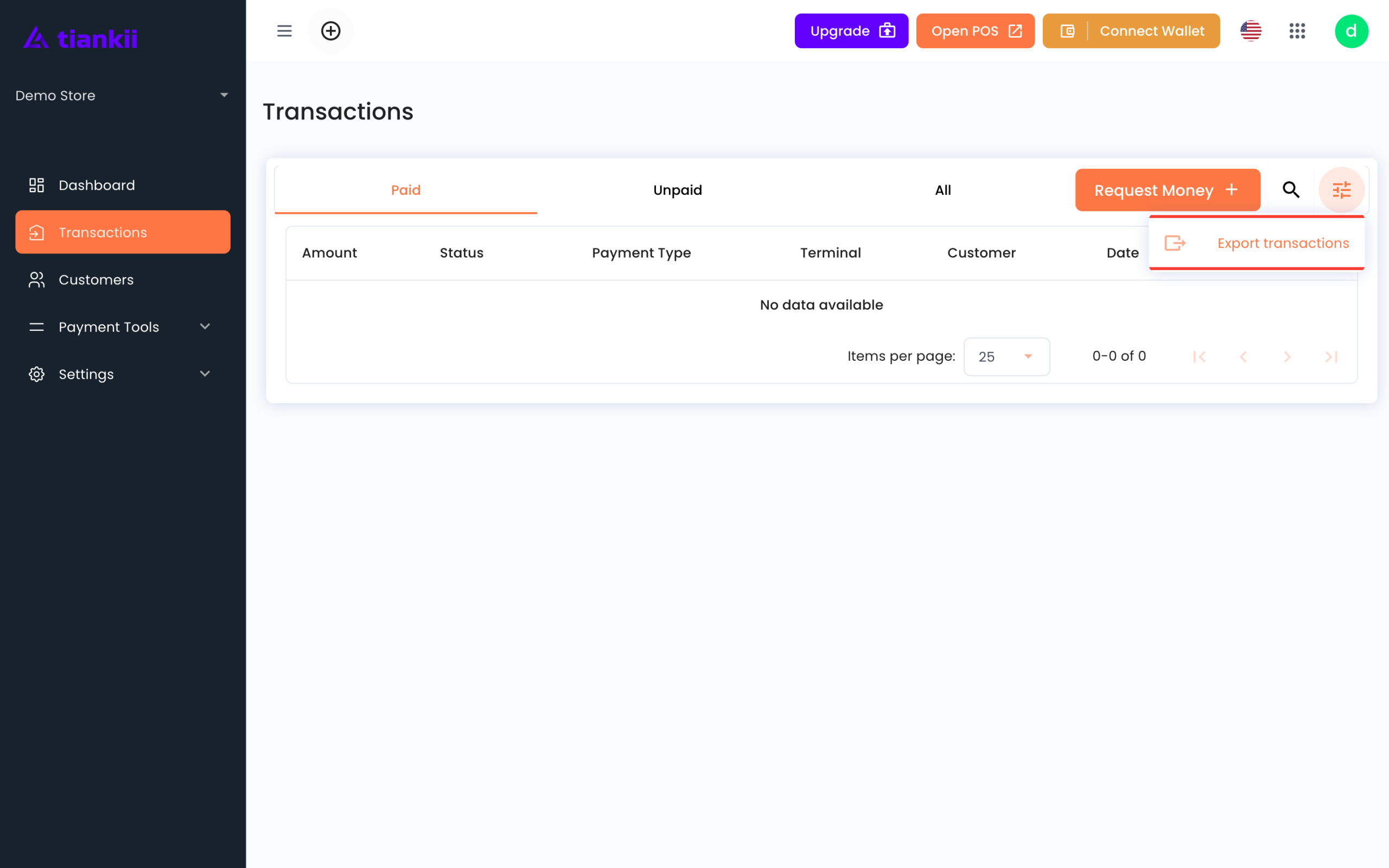The image size is (1389, 868).
Task: Open Demo Store dropdown
Action: point(123,95)
